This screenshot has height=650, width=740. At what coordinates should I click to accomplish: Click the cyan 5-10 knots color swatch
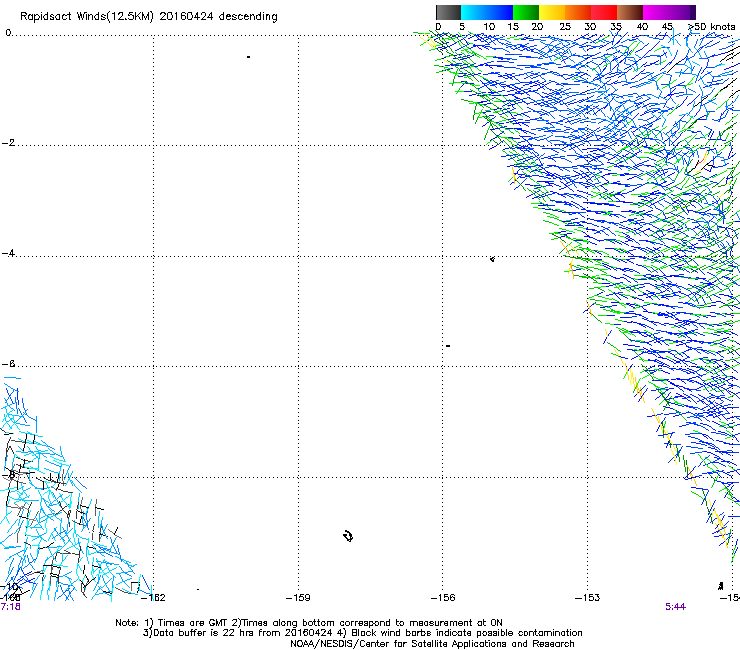(x=474, y=12)
